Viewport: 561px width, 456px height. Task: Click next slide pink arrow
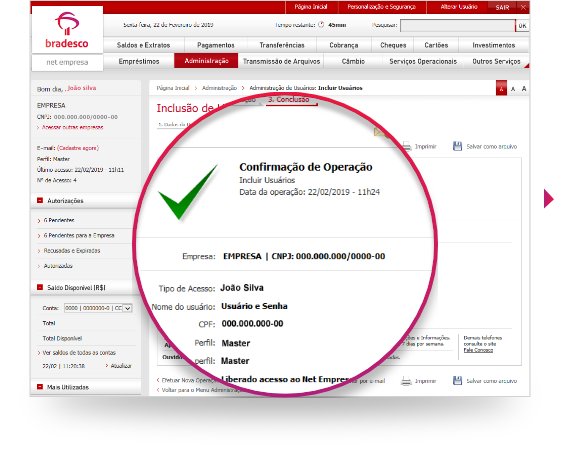pyautogui.click(x=548, y=198)
